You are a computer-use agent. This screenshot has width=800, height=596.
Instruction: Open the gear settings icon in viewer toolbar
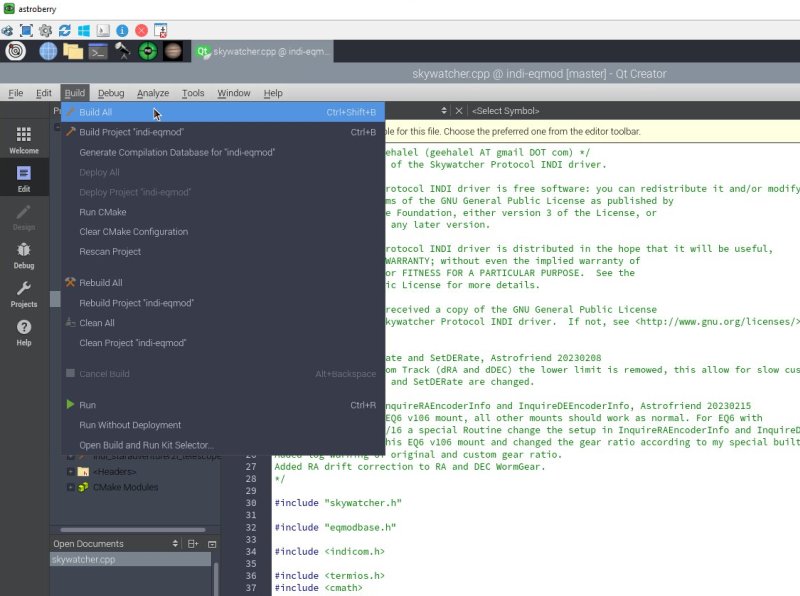45,31
